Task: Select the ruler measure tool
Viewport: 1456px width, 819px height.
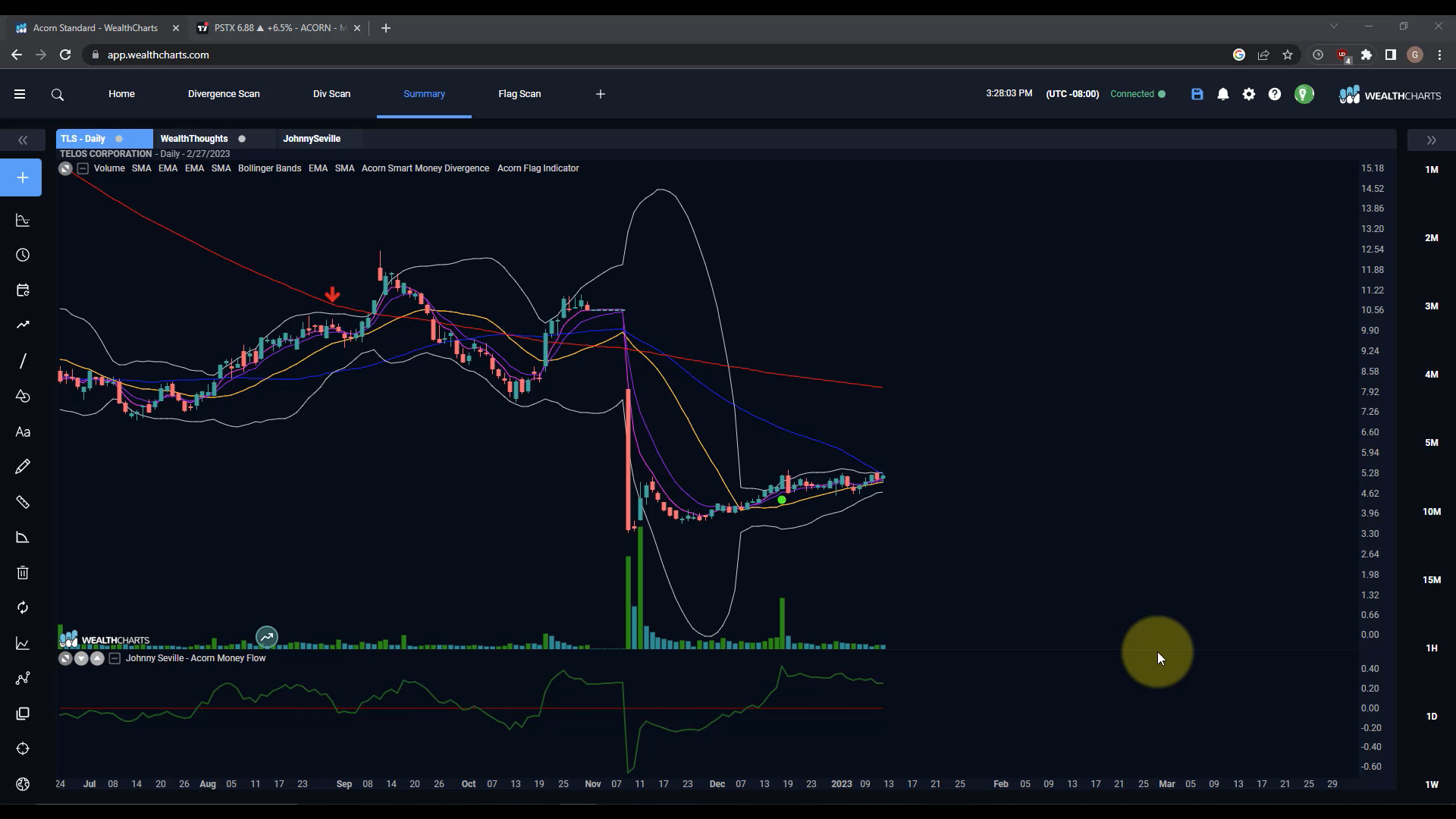Action: coord(23,502)
